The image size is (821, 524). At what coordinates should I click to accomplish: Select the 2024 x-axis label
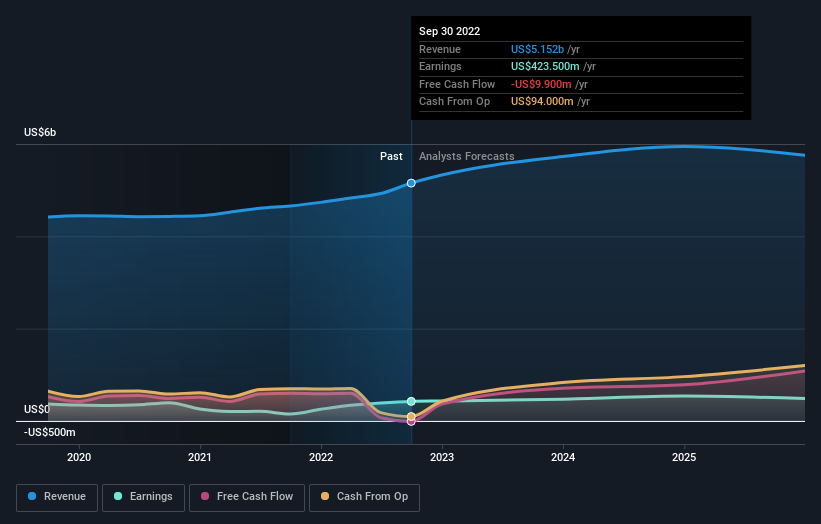tap(563, 457)
